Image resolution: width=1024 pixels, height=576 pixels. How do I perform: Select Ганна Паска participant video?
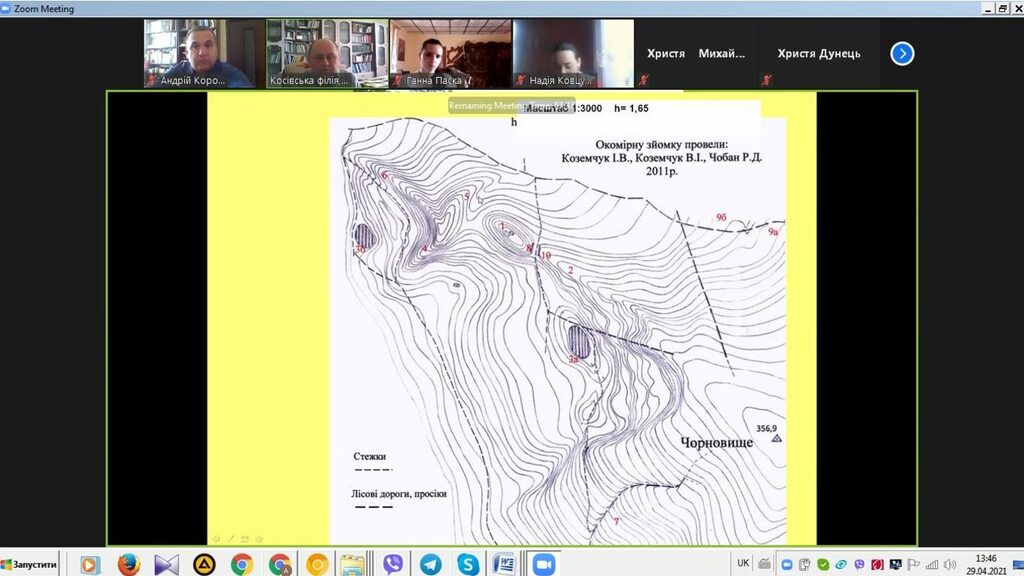(x=450, y=54)
